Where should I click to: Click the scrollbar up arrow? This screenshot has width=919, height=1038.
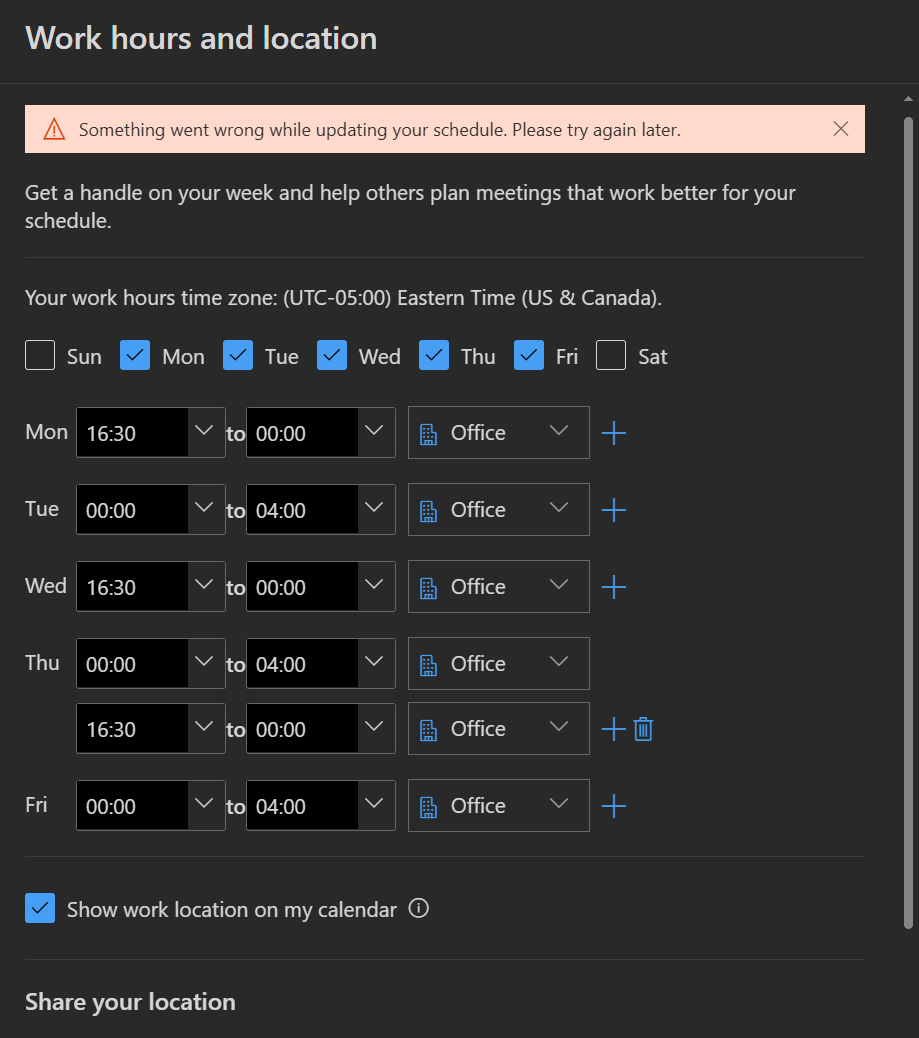click(x=908, y=99)
